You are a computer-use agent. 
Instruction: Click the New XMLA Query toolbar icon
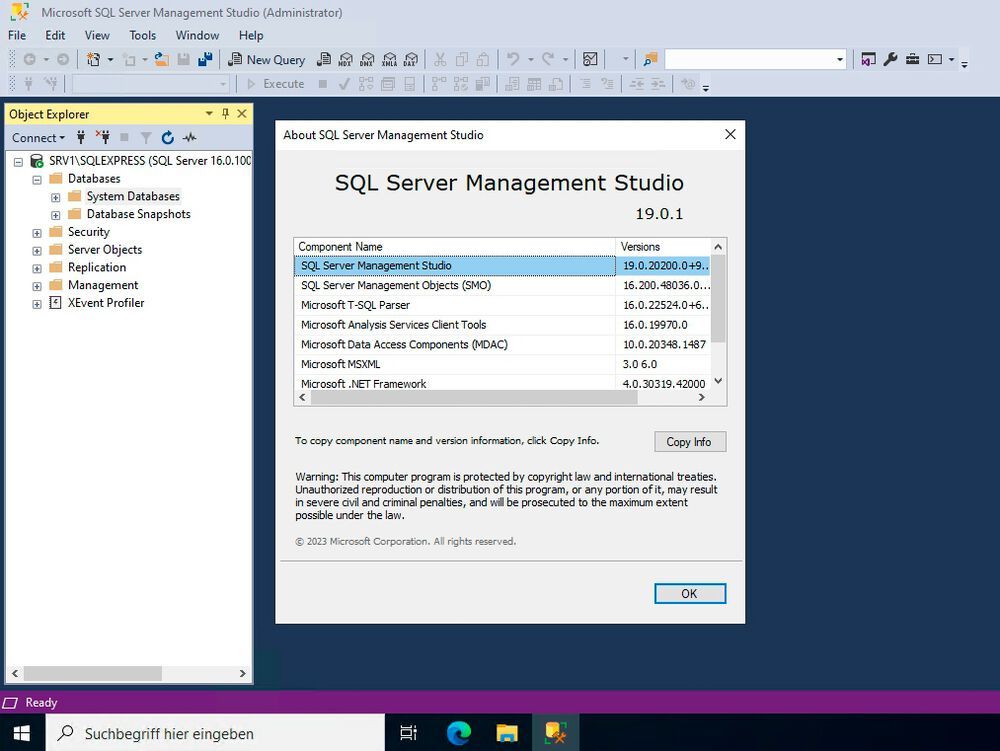click(x=390, y=59)
